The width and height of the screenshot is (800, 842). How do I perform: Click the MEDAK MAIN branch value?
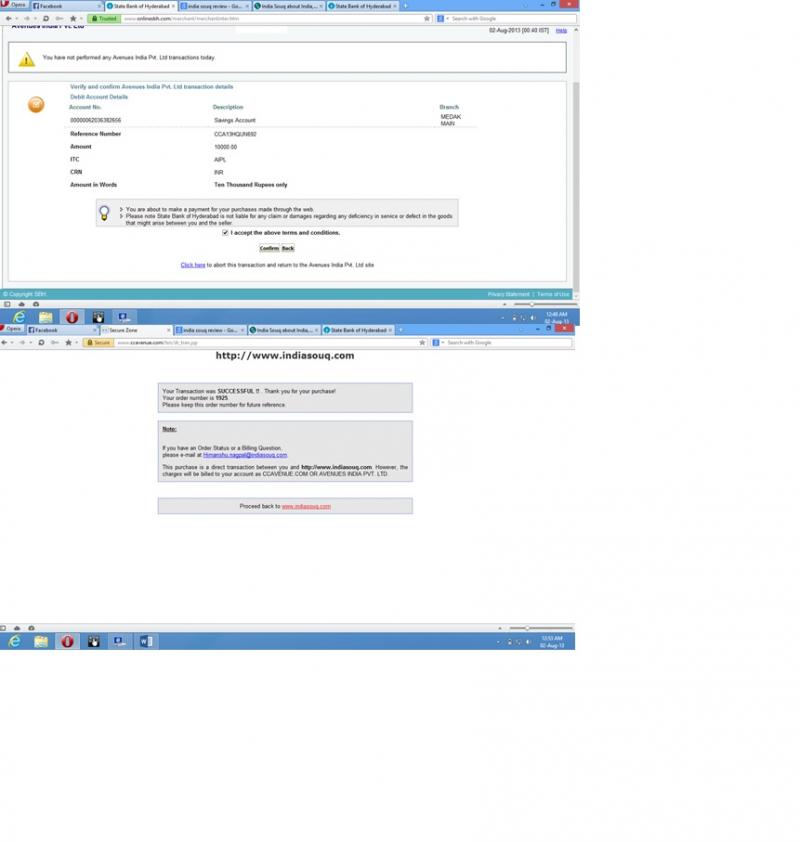450,120
